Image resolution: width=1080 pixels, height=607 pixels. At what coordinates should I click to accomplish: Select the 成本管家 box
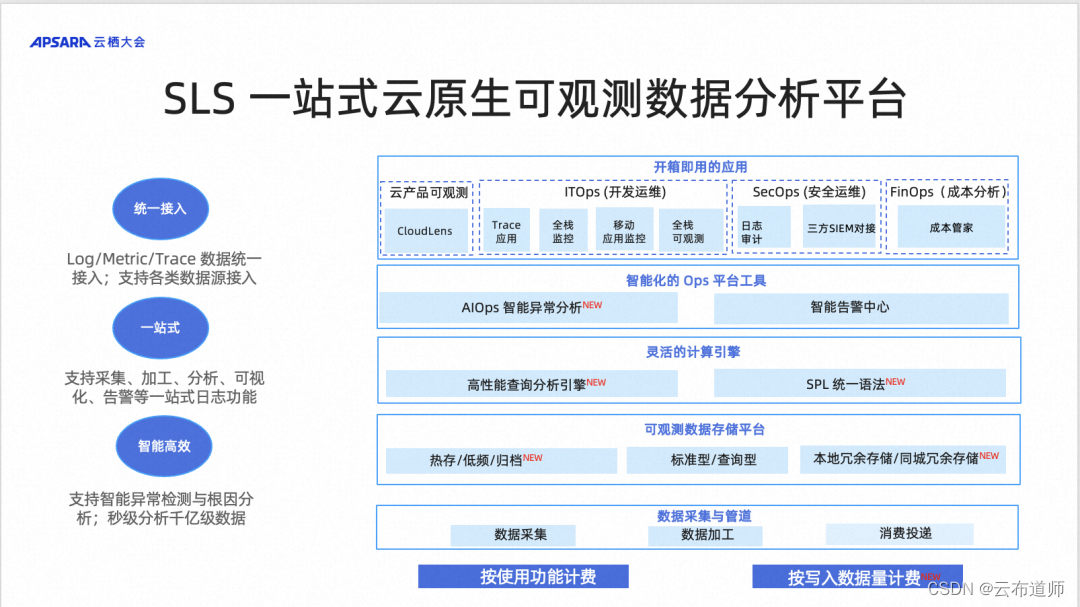click(951, 227)
